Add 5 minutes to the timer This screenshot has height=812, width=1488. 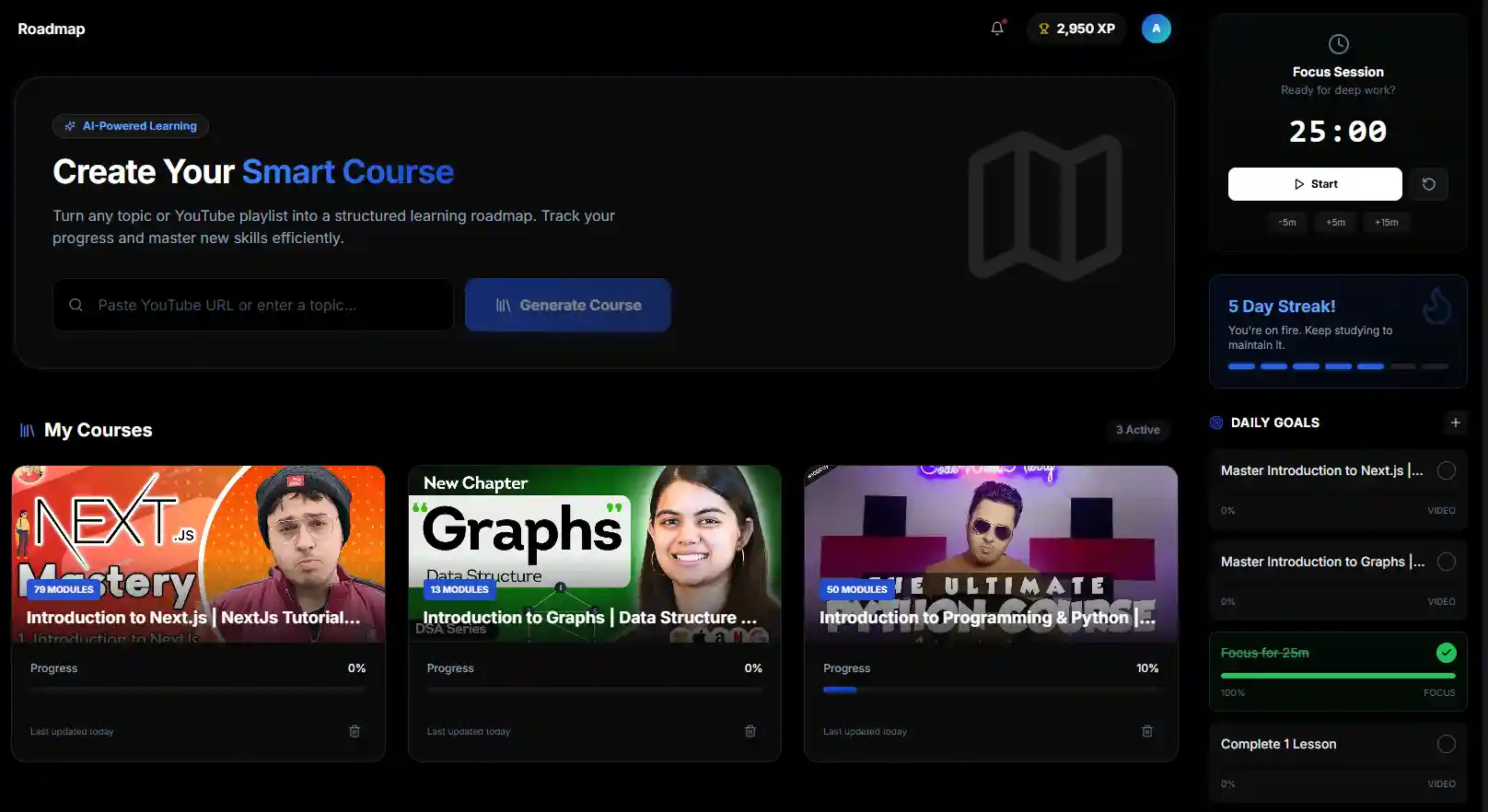pos(1336,222)
